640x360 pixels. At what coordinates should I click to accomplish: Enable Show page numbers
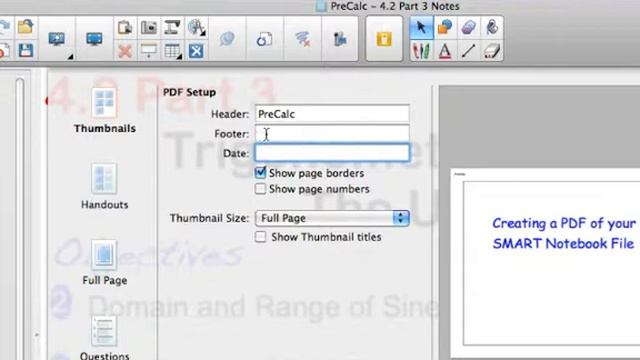pyautogui.click(x=260, y=189)
